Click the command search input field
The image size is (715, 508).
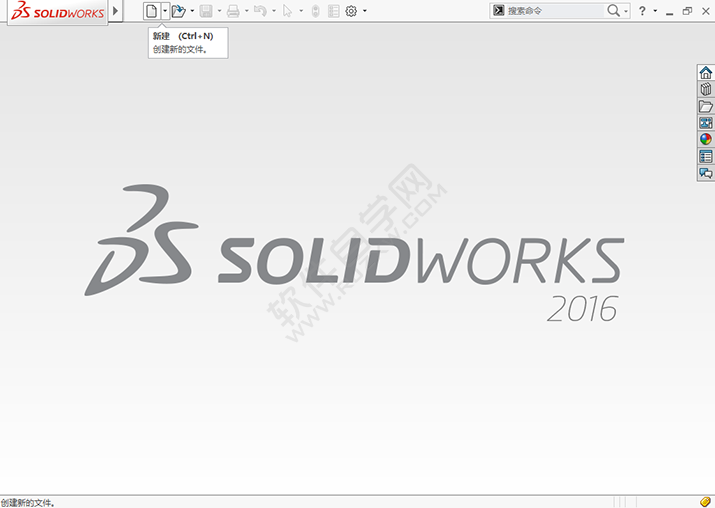(x=555, y=11)
